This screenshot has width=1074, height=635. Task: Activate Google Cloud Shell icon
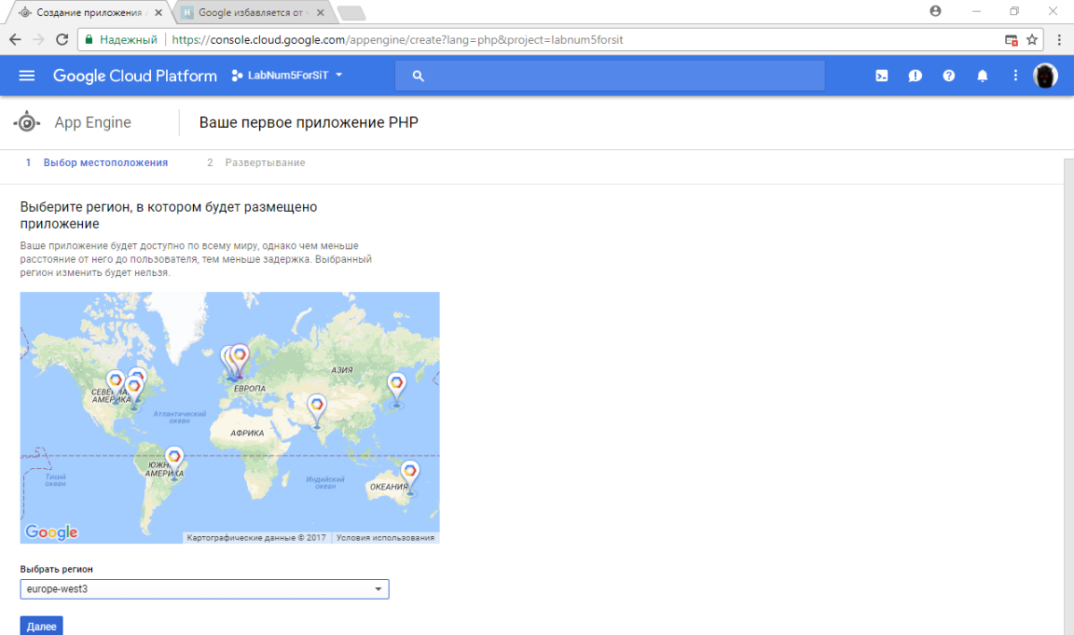coord(882,76)
